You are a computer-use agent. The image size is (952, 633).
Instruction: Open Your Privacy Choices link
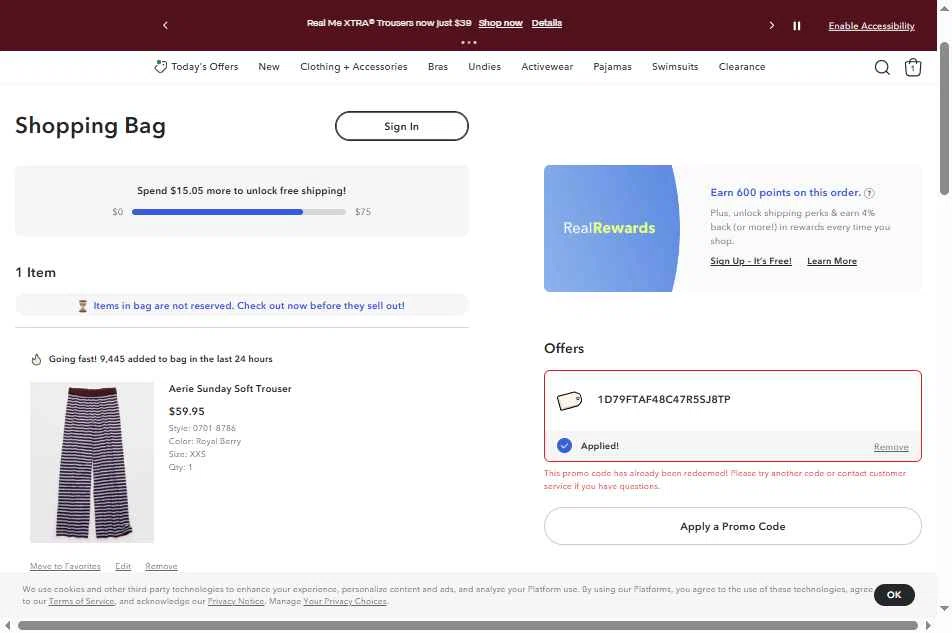pos(345,601)
